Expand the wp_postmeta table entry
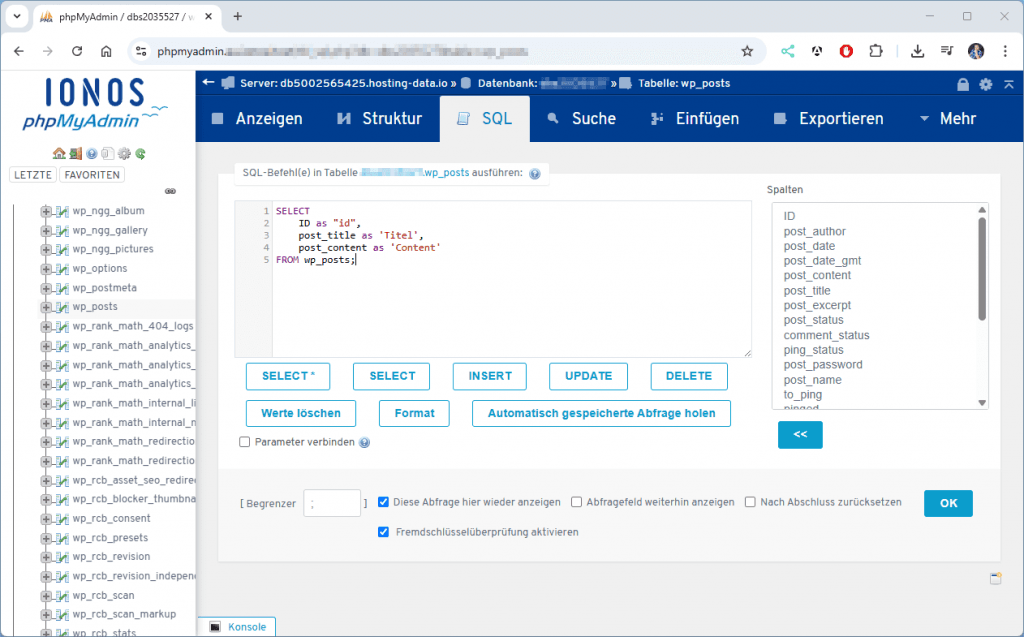Screen dimensions: 1024x637 pos(46,287)
